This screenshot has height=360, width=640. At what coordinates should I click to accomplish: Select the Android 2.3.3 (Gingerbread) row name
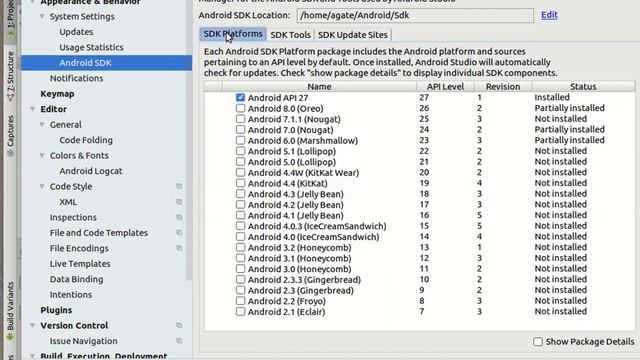[x=304, y=280]
